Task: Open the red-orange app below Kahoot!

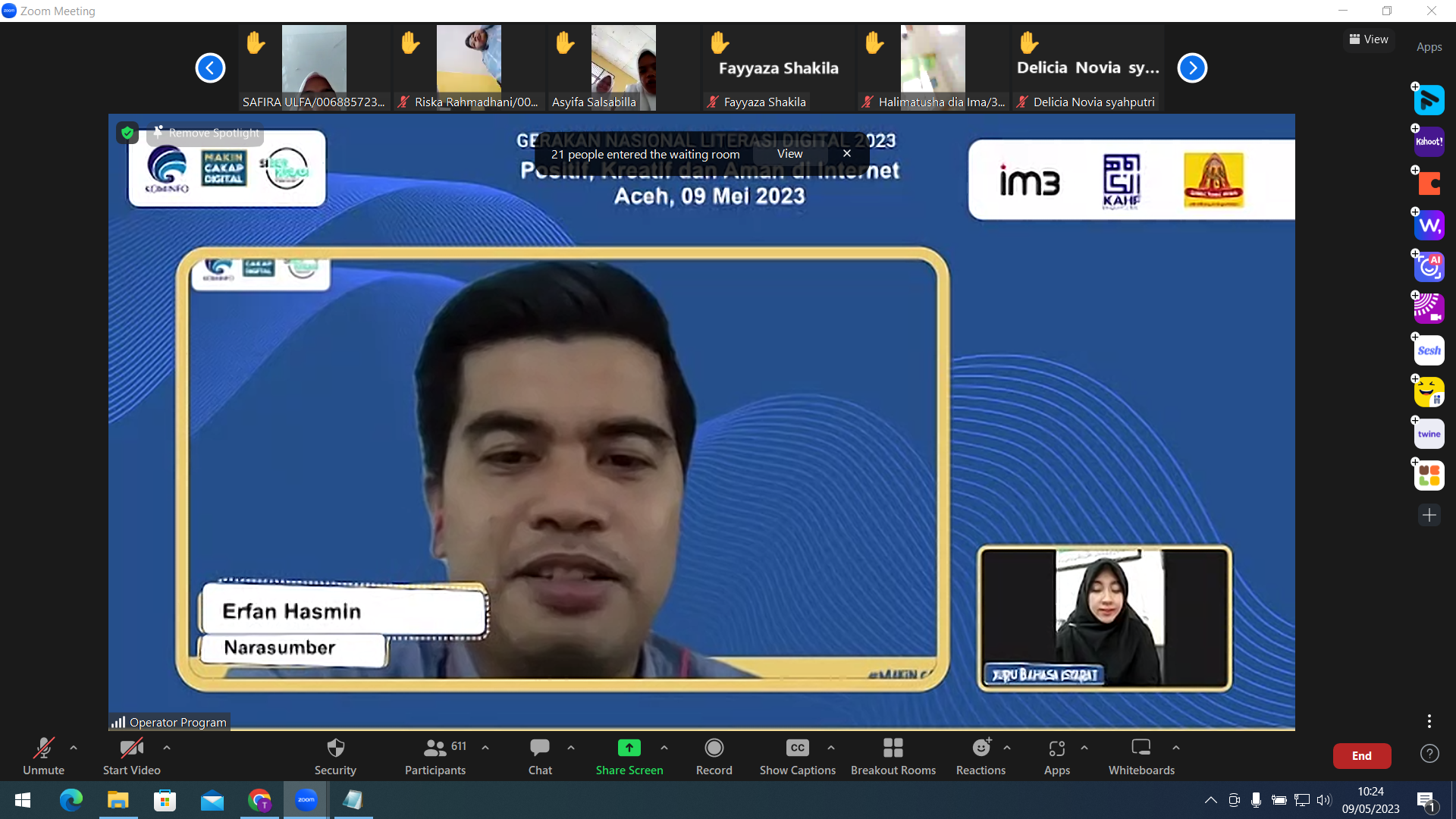Action: click(x=1429, y=184)
